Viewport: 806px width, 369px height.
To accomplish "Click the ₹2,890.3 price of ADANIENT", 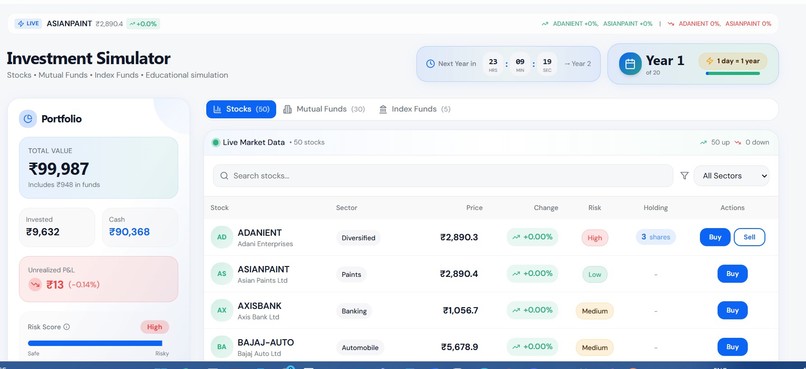I will [459, 237].
